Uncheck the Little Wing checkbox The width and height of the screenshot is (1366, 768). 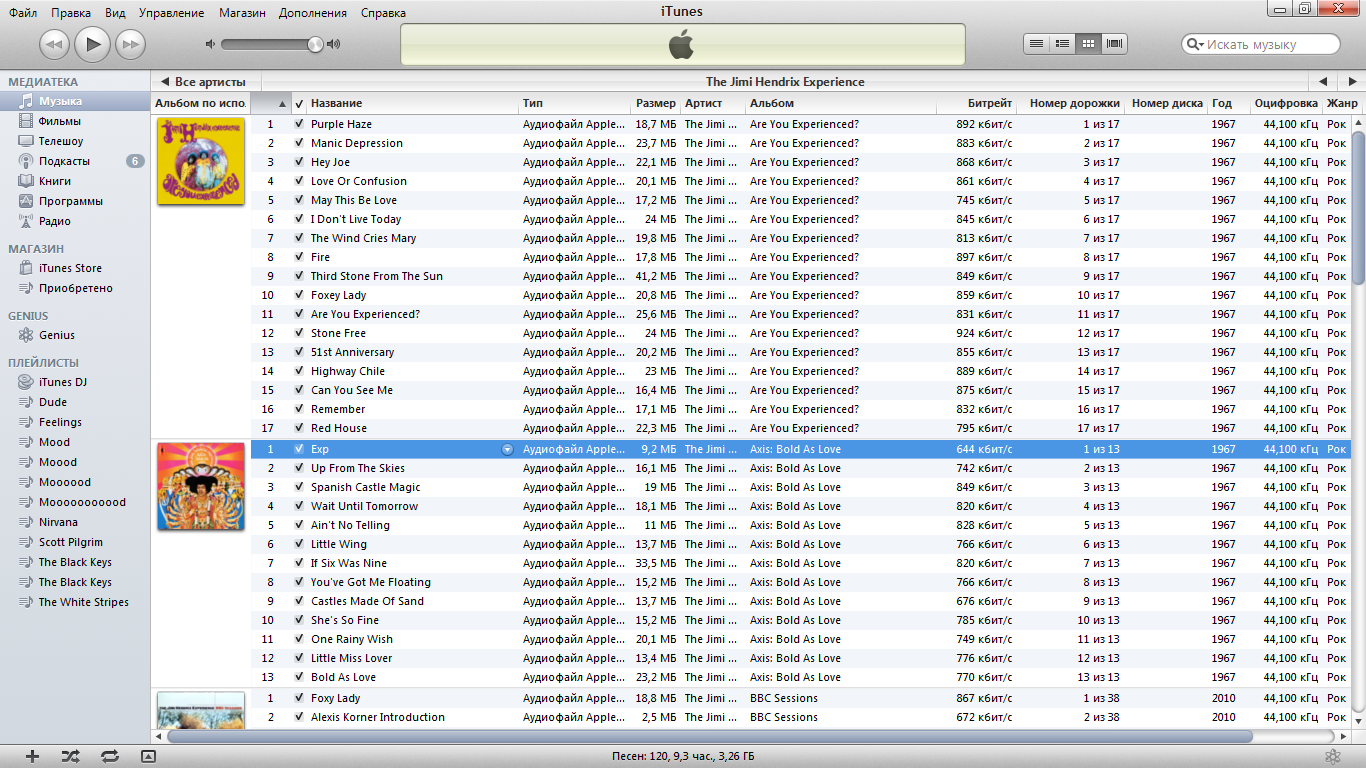(x=299, y=544)
